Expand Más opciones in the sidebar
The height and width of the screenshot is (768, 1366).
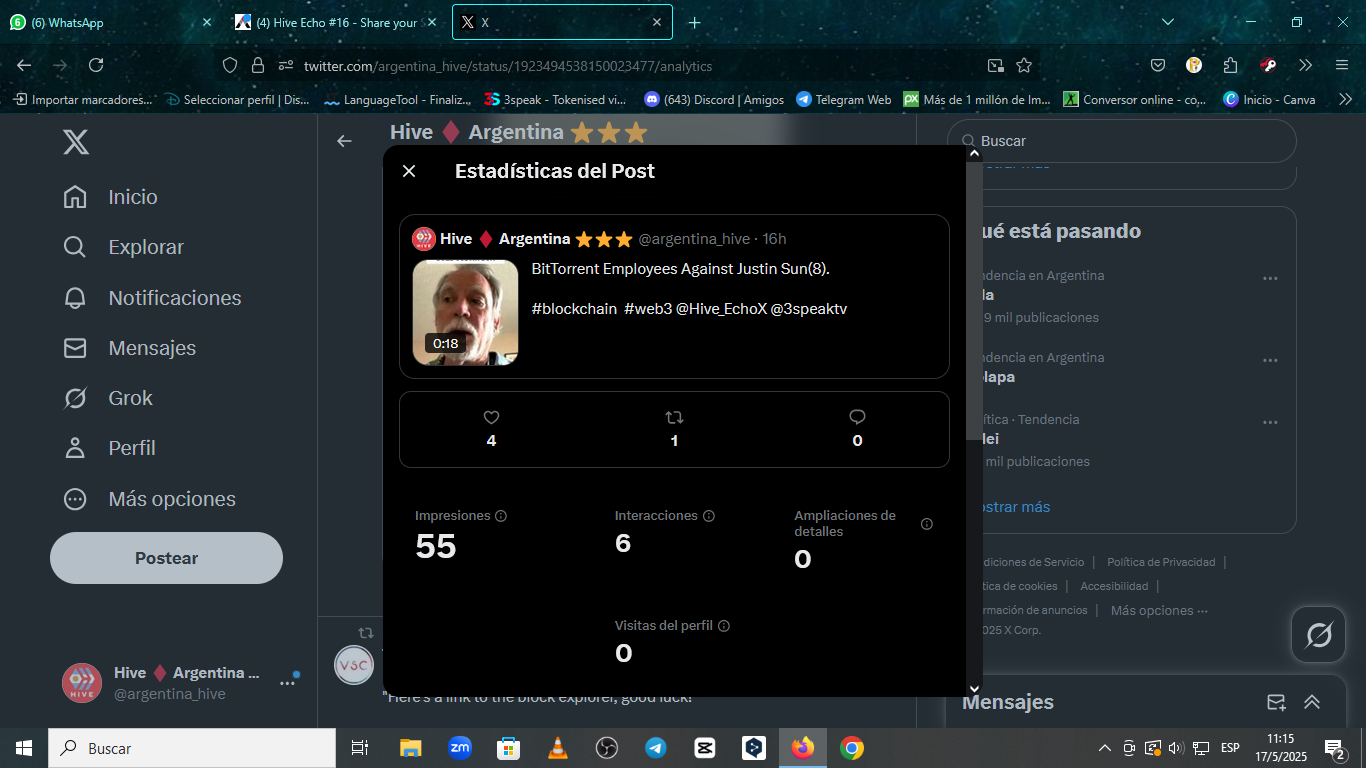click(x=149, y=499)
